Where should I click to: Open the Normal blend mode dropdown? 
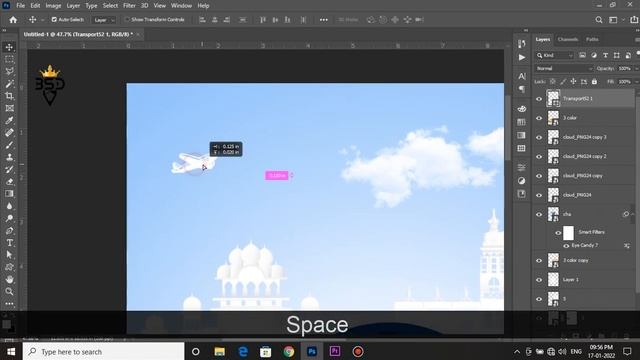pyautogui.click(x=564, y=69)
